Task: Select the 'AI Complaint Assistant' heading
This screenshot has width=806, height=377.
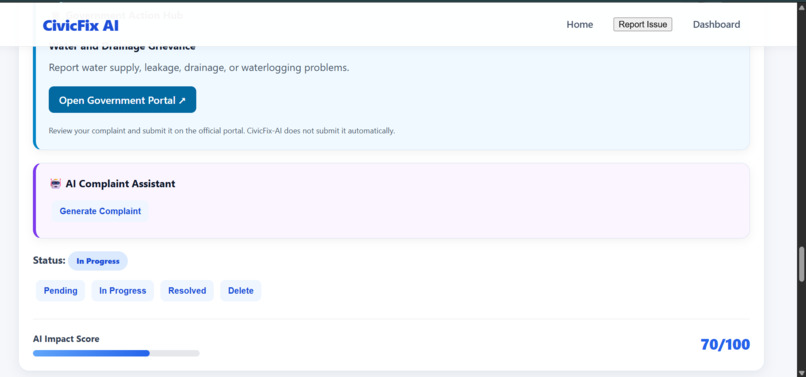Action: click(x=120, y=184)
